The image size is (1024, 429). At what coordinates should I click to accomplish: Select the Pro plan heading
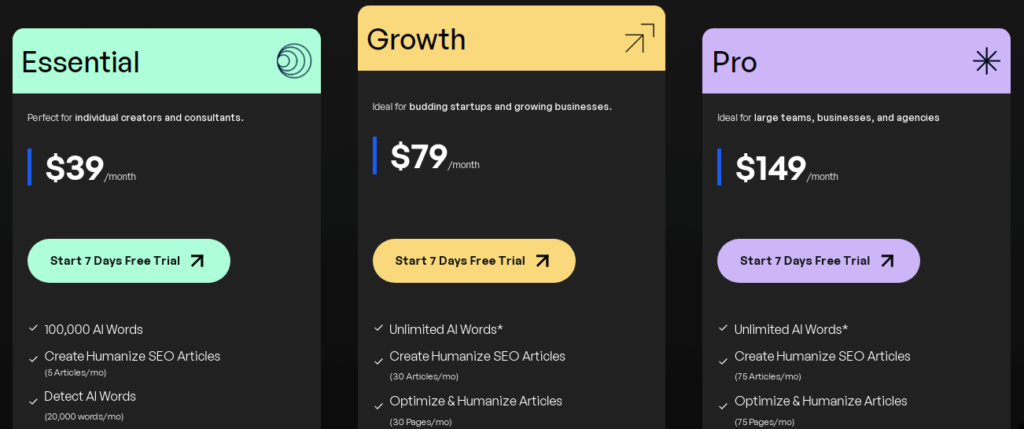tap(734, 62)
